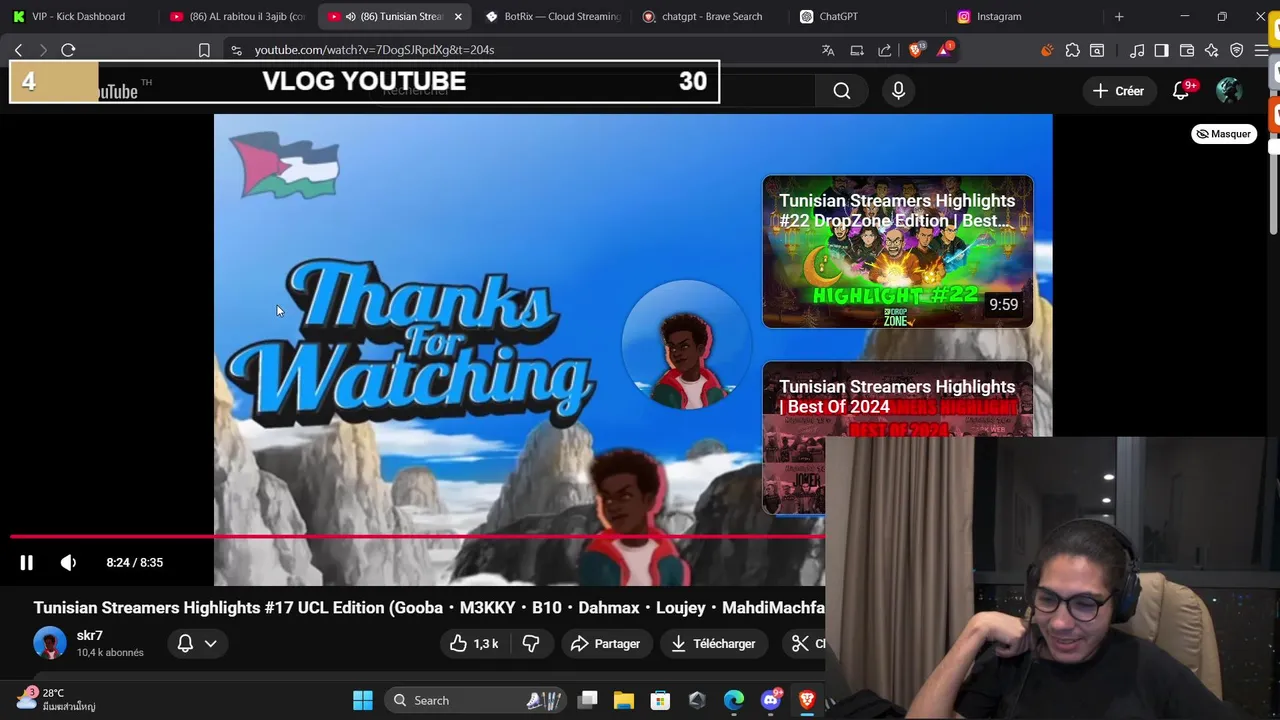Open the Highlights #22 DropZone Edition end card
The width and height of the screenshot is (1280, 720).
898,252
